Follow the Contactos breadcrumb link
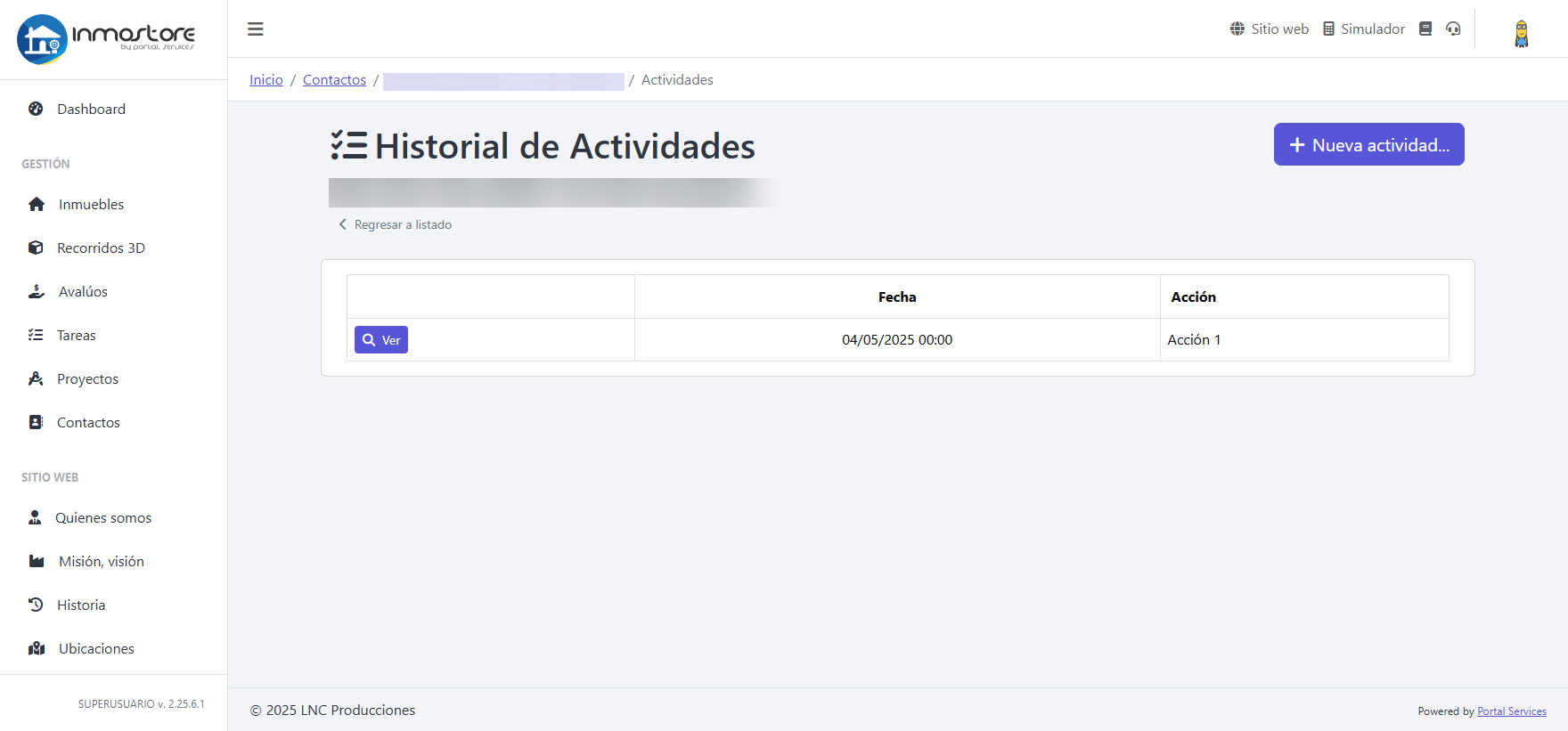Screen dimensions: 1568x731 pyautogui.click(x=334, y=80)
